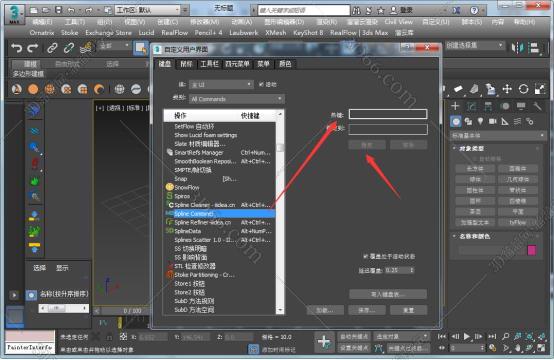Open the Hierarchy tab icon in command panel
554x360 pixels.
[x=488, y=106]
